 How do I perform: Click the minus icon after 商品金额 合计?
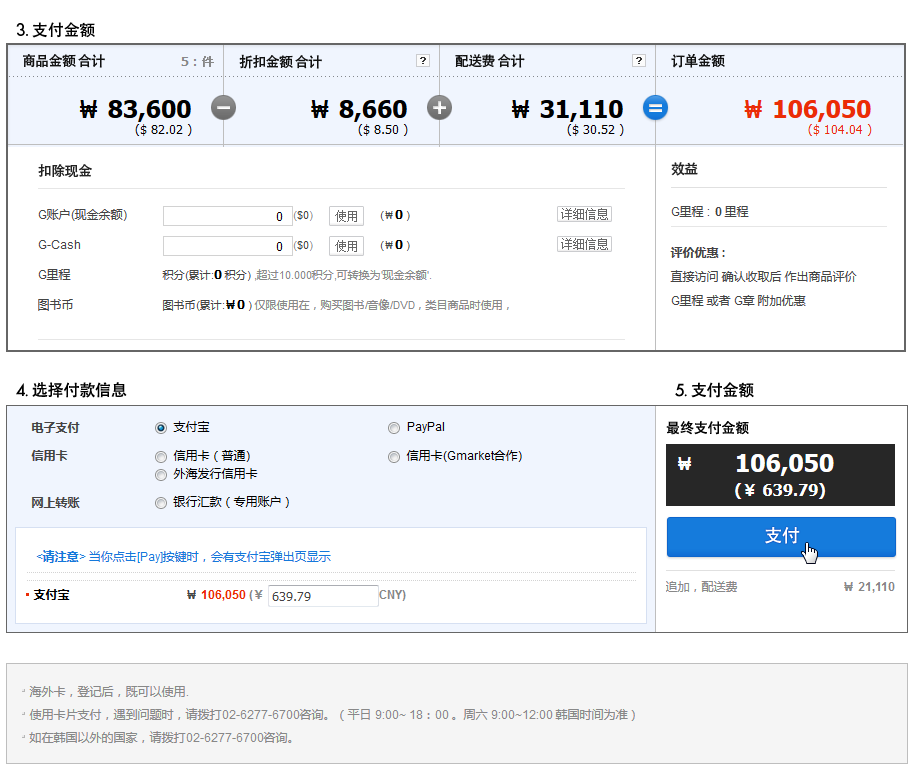(x=223, y=107)
